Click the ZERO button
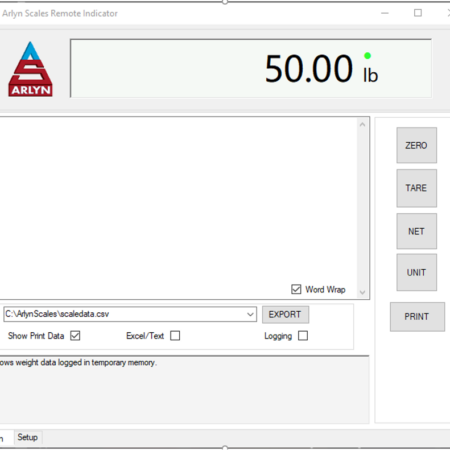Viewport: 450px width, 450px height. pyautogui.click(x=416, y=145)
